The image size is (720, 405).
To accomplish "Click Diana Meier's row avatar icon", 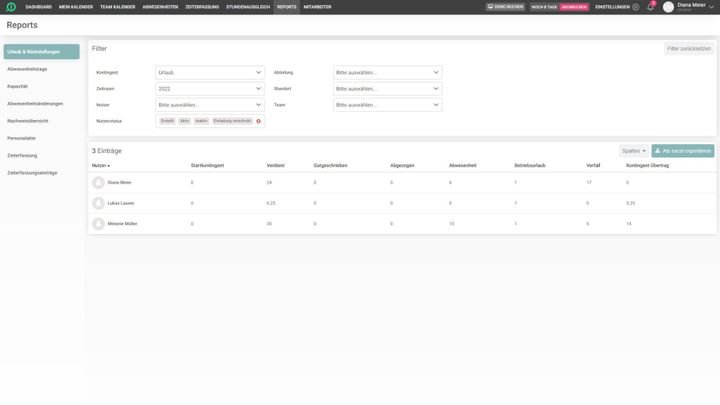I will tap(98, 183).
